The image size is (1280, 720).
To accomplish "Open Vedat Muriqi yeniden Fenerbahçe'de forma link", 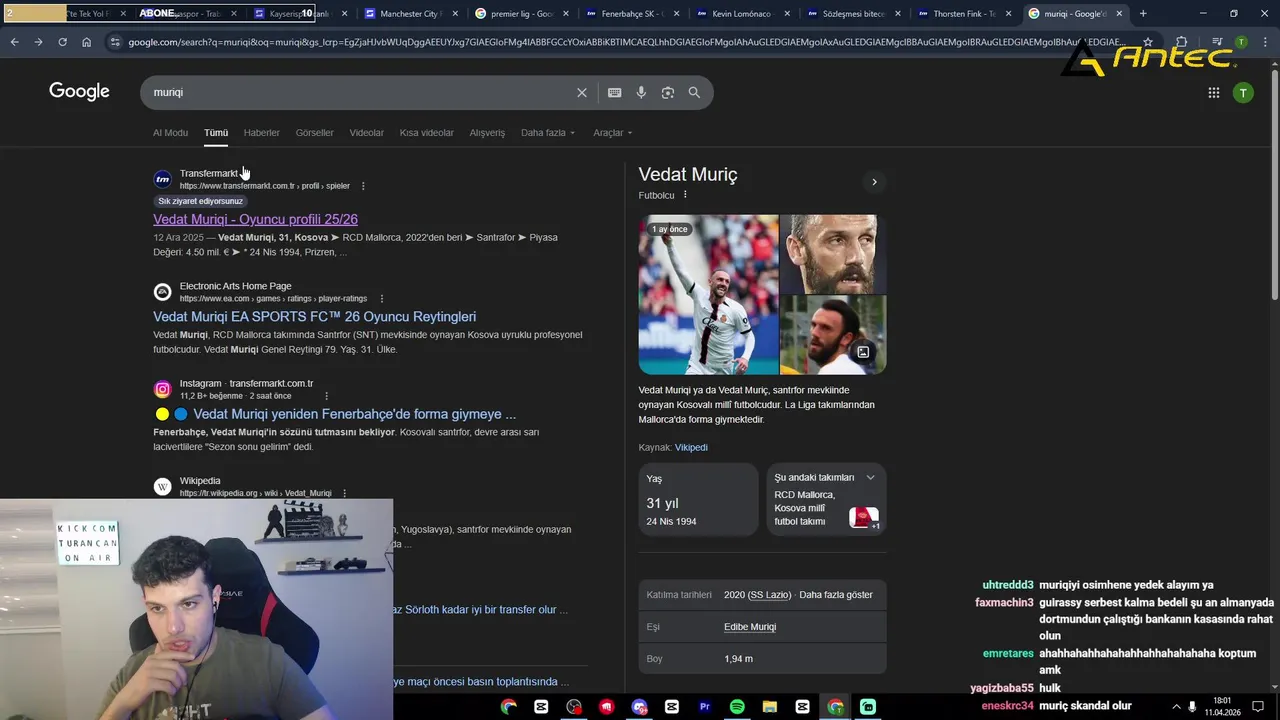I will [354, 414].
